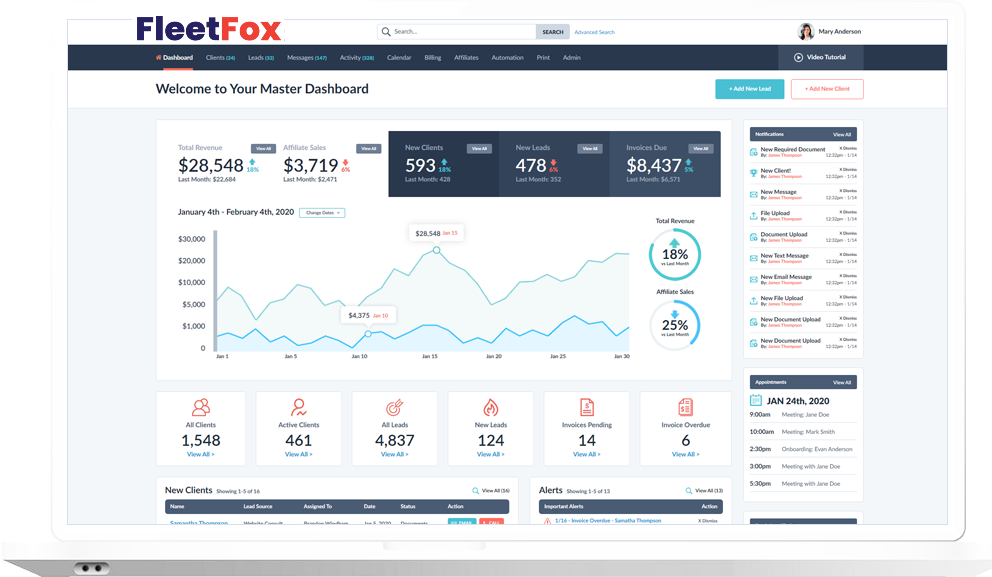Select the Activity (328) nav item

pos(357,58)
